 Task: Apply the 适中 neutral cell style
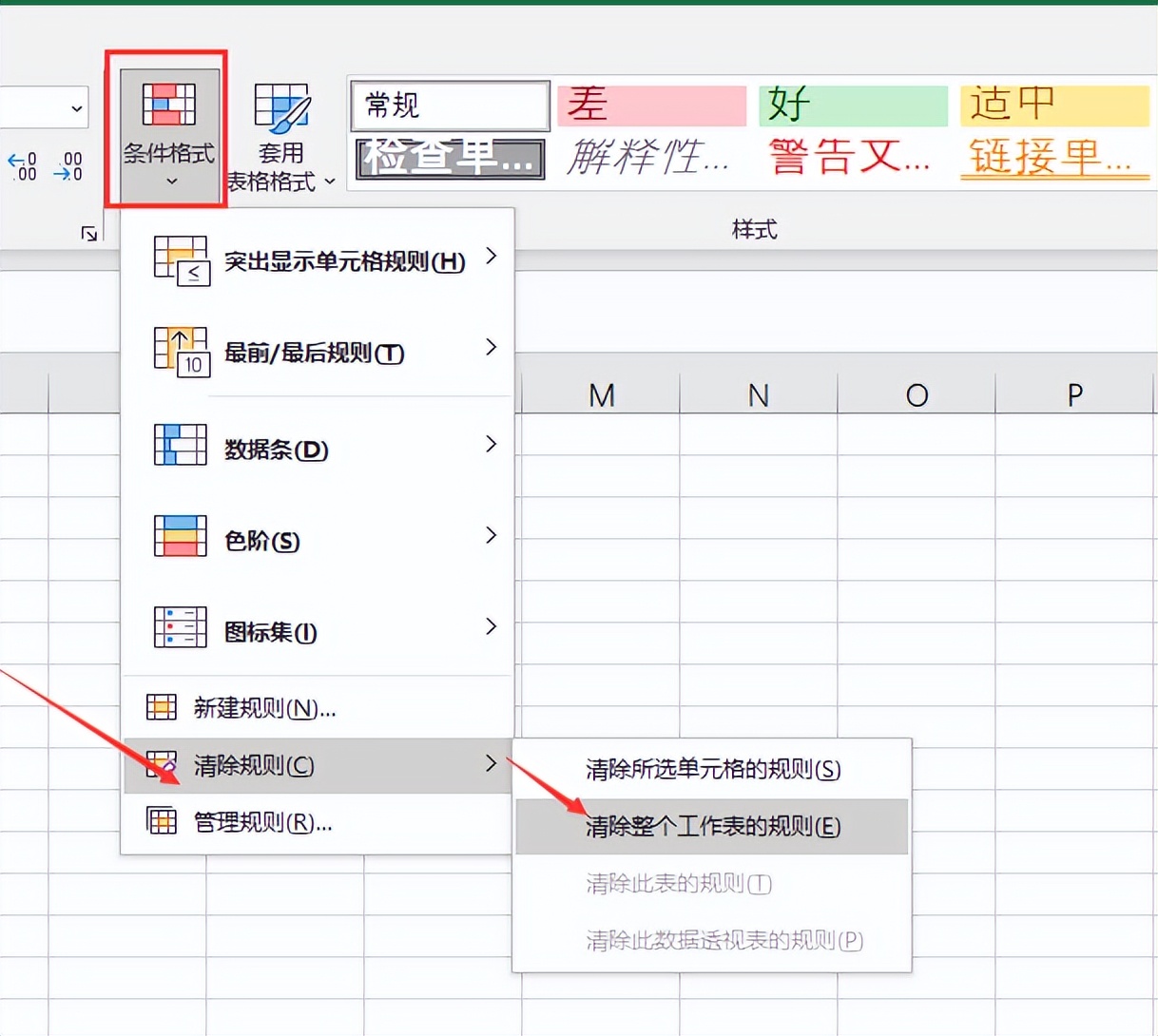[1055, 106]
